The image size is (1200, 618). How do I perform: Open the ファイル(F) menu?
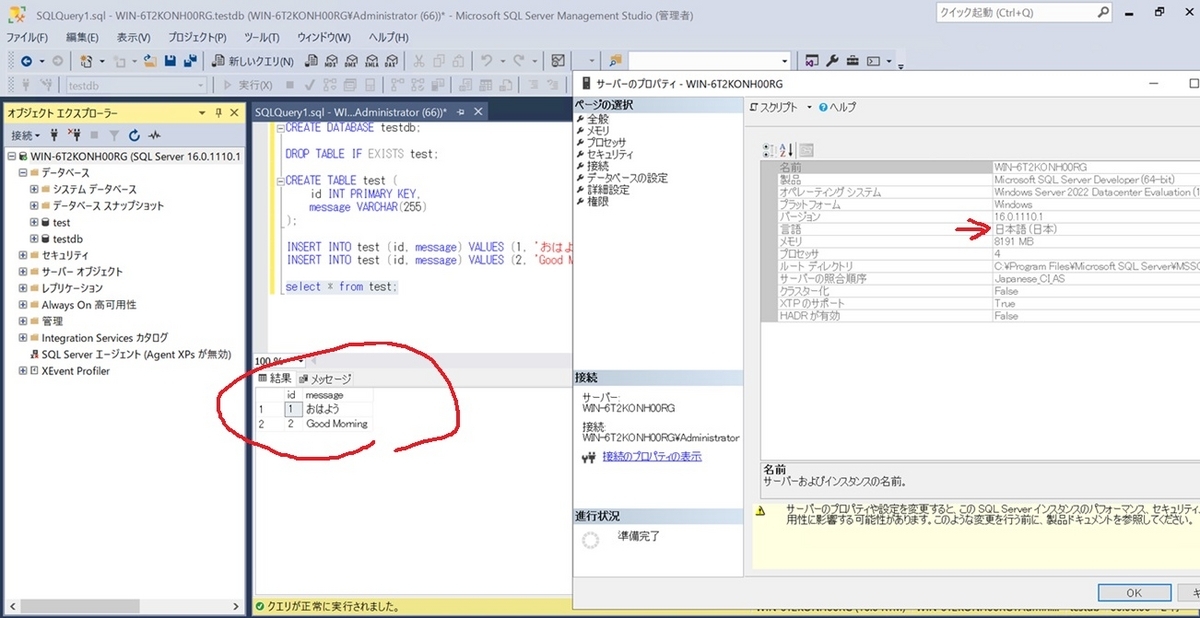[x=28, y=37]
